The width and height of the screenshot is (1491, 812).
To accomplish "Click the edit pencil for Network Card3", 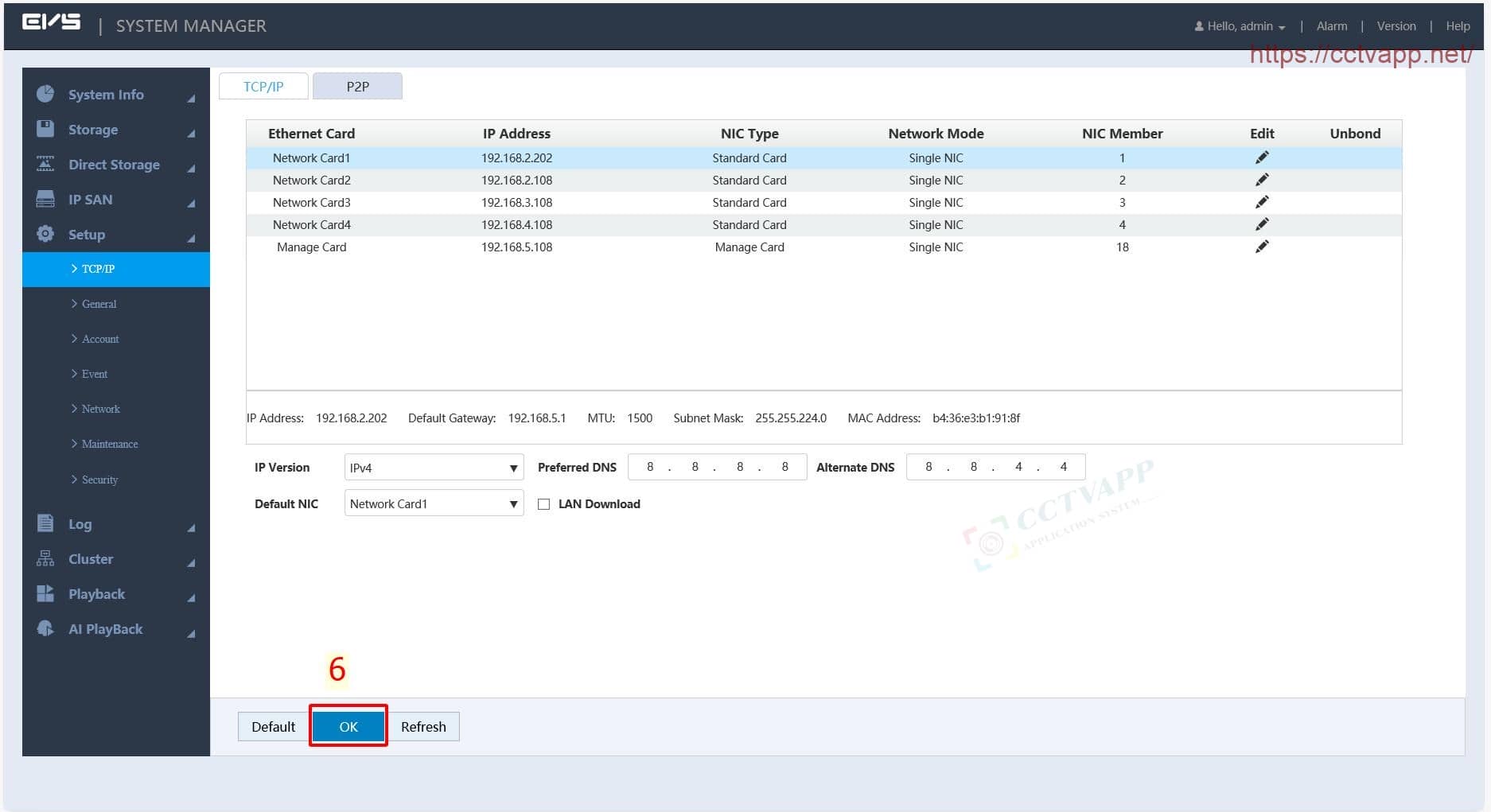I will click(x=1261, y=202).
